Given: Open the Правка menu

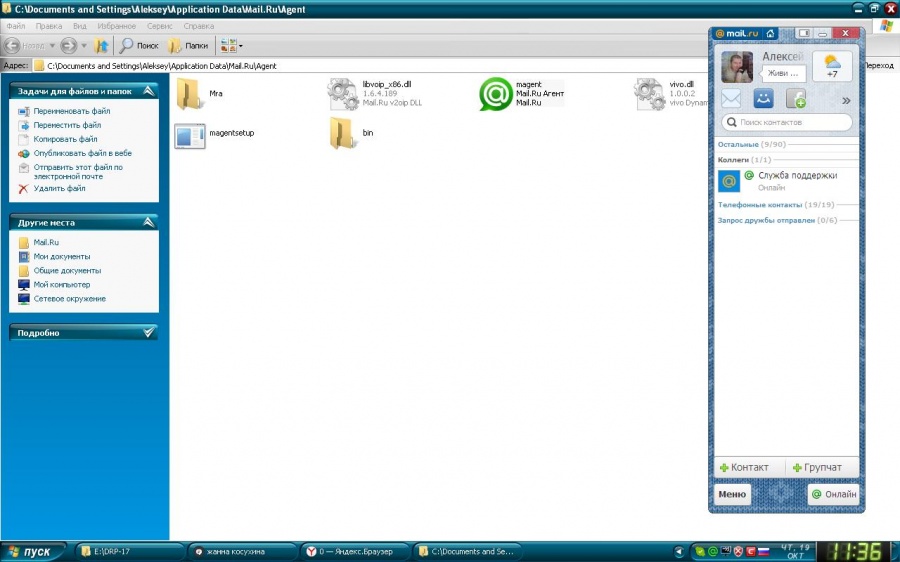Looking at the screenshot, I should [49, 26].
